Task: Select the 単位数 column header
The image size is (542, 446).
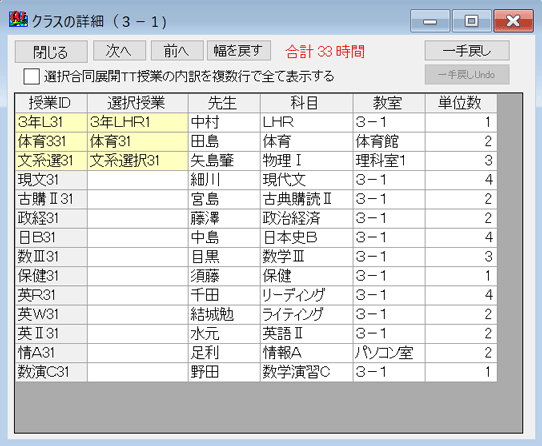Action: tap(461, 103)
